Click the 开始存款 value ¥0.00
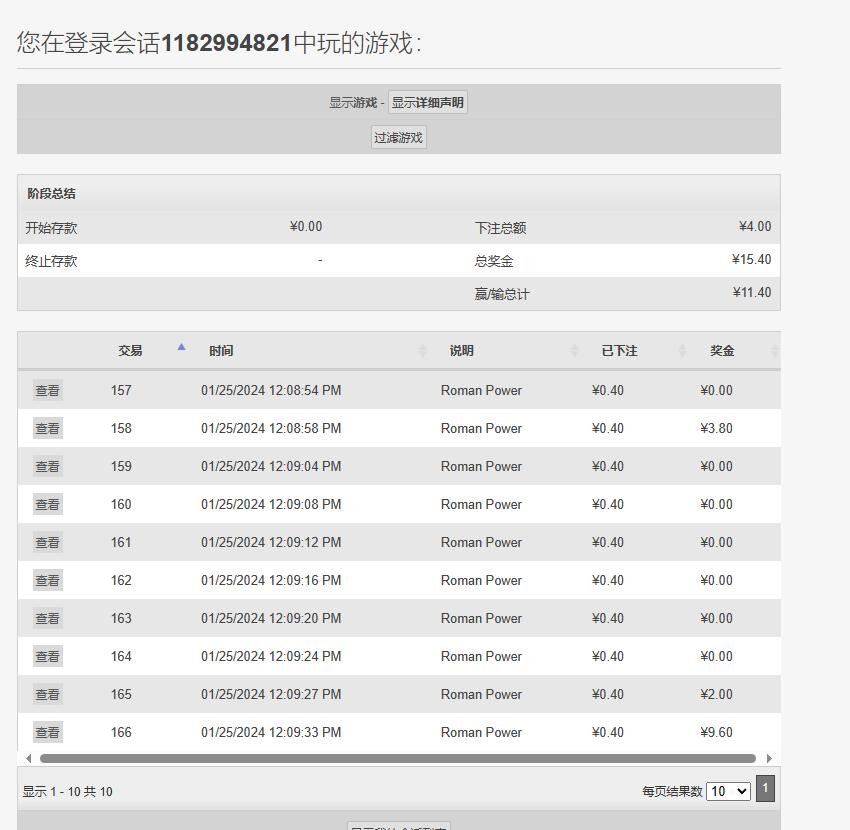 (x=306, y=227)
